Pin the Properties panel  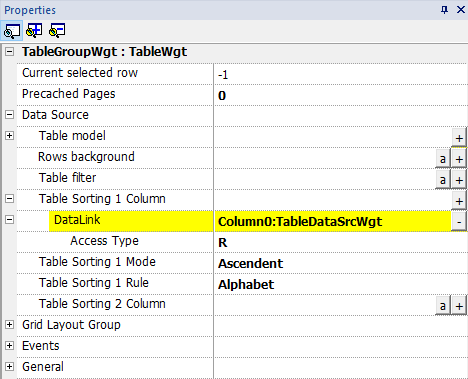click(444, 10)
